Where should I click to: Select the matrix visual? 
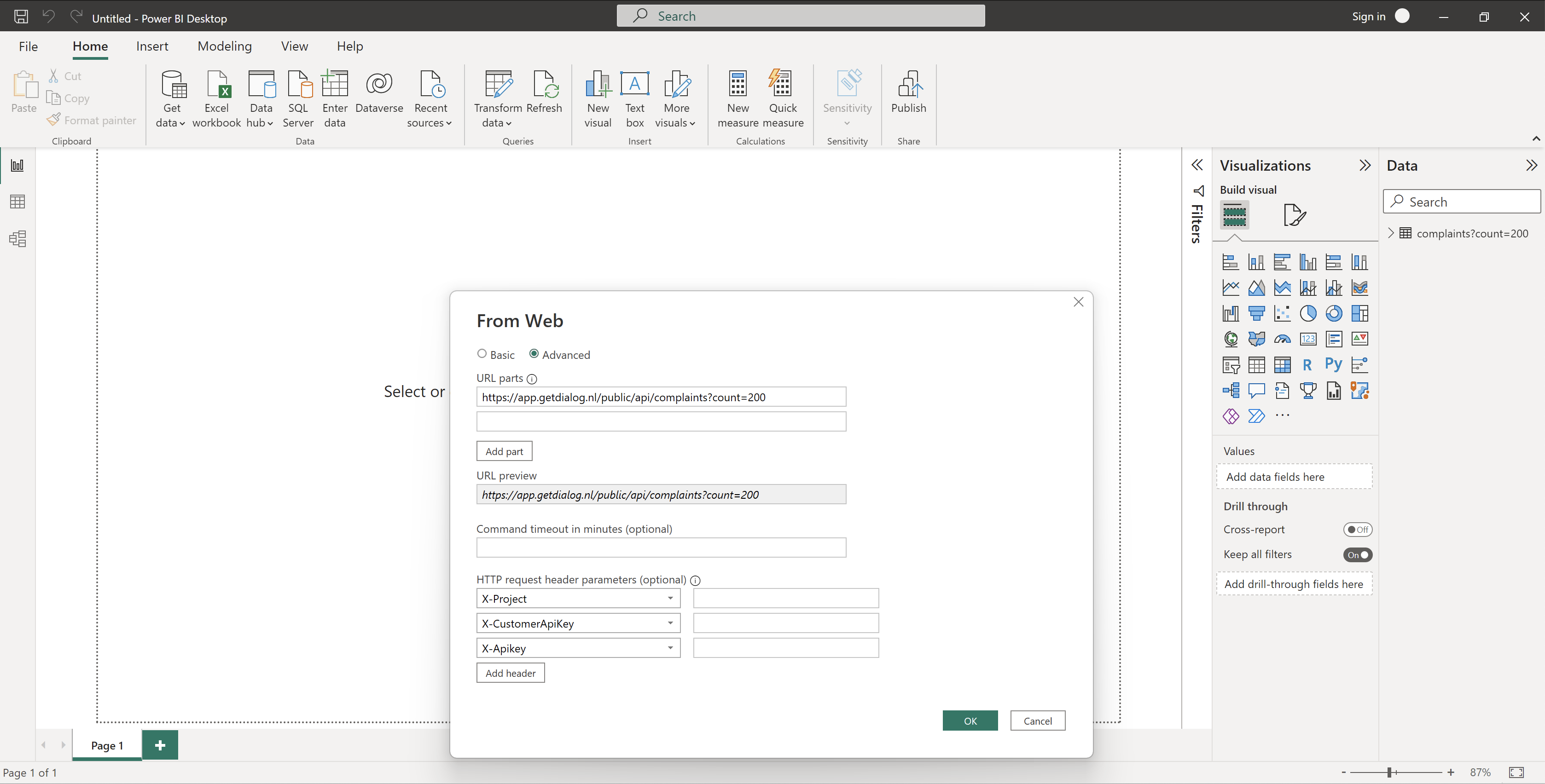pos(1282,365)
